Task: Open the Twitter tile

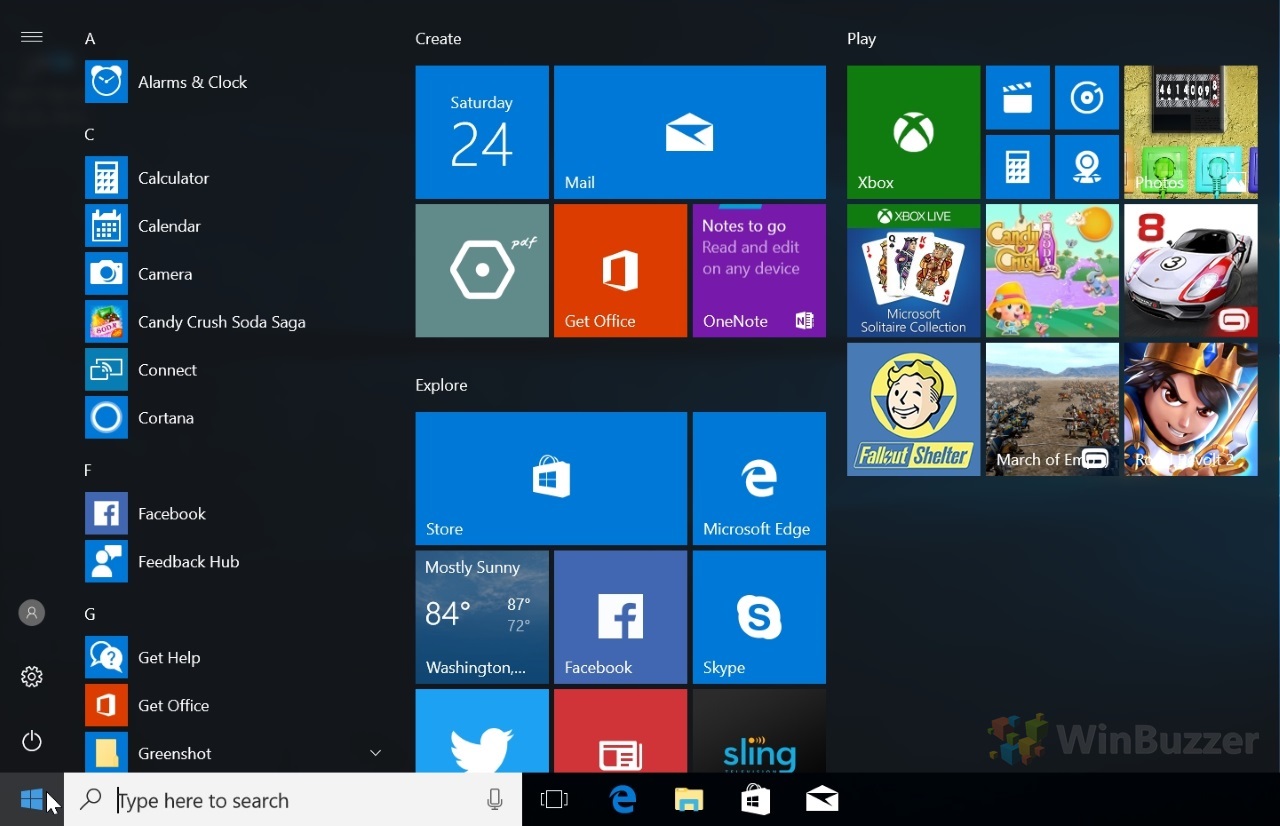Action: [482, 730]
